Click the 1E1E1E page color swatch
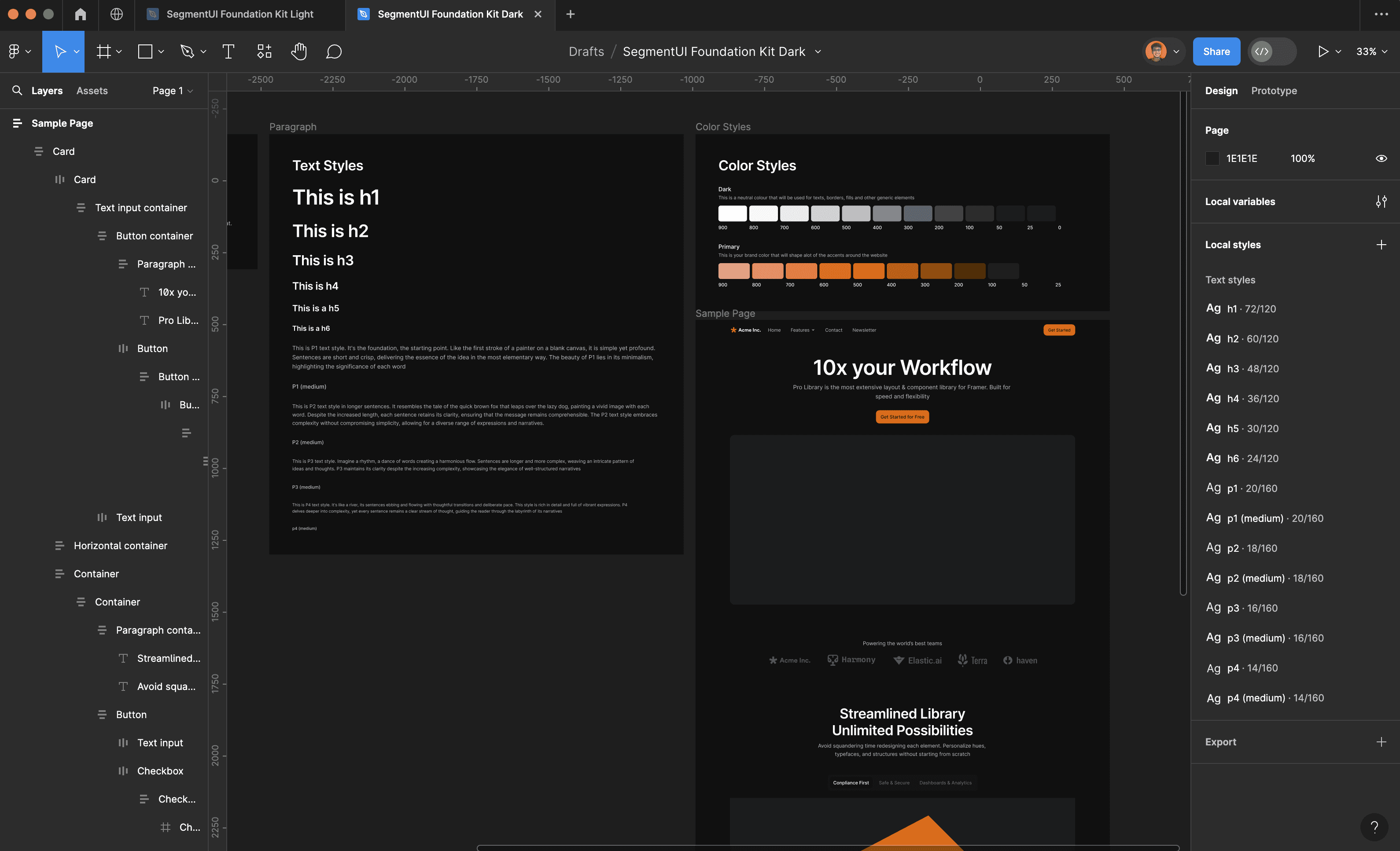 click(x=1213, y=158)
